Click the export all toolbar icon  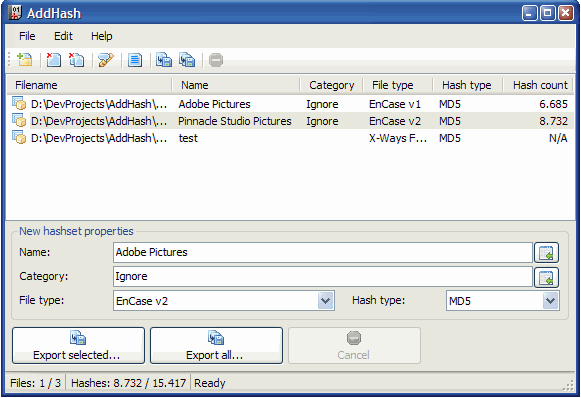(187, 60)
